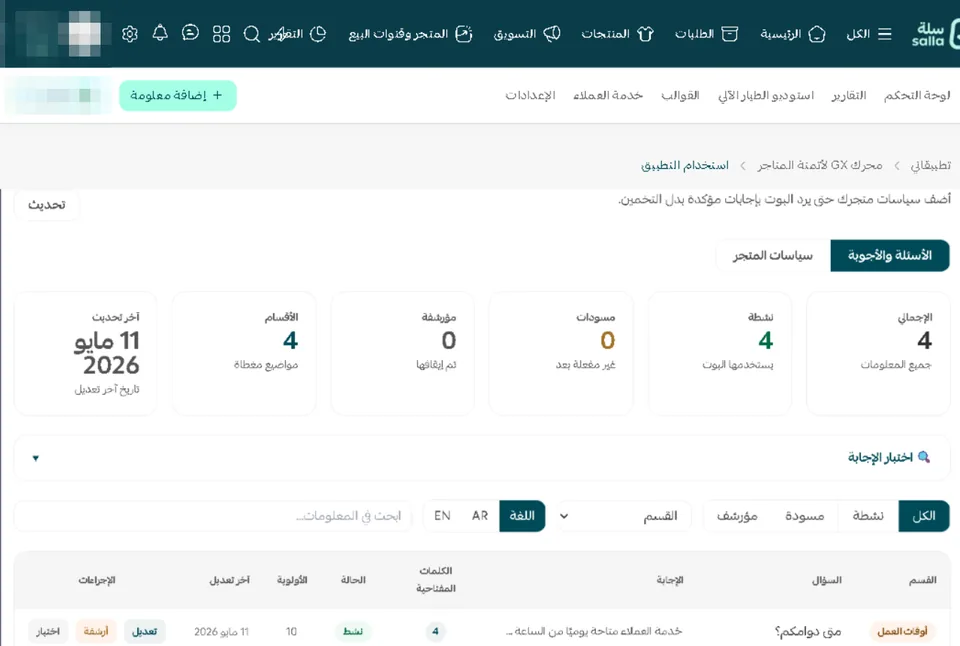Click the search magnifier icon in top bar
Image resolution: width=960 pixels, height=646 pixels.
click(252, 34)
